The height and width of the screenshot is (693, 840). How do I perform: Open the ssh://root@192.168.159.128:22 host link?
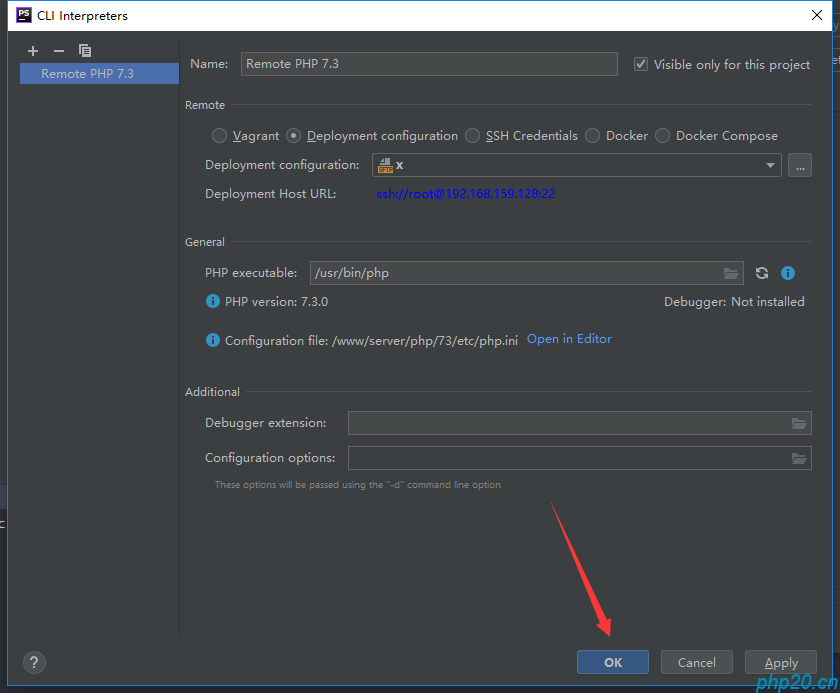pos(465,194)
